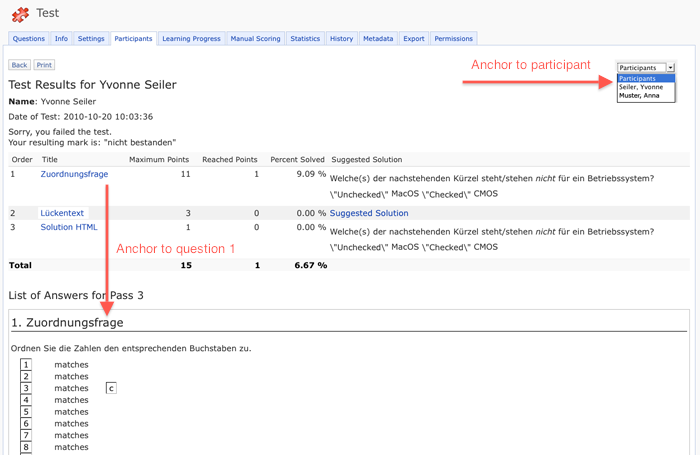
Task: Switch to the Info tab
Action: click(x=61, y=39)
